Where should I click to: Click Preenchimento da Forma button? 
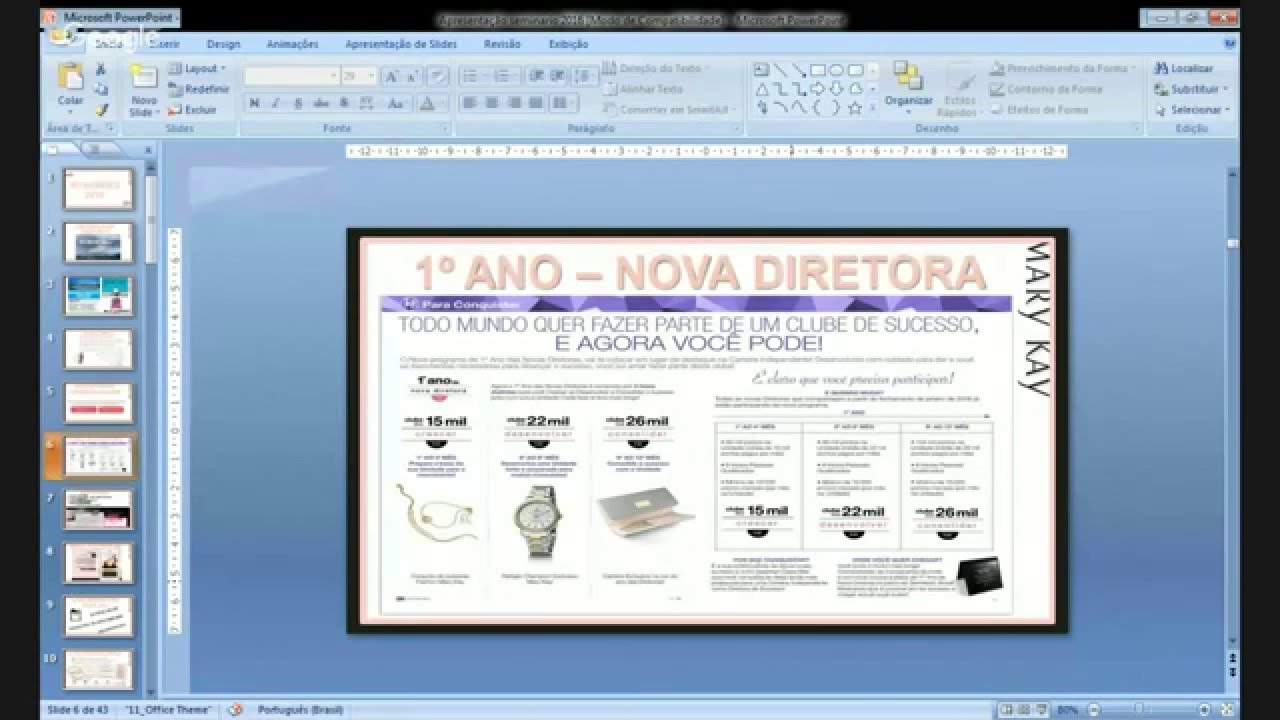1064,69
